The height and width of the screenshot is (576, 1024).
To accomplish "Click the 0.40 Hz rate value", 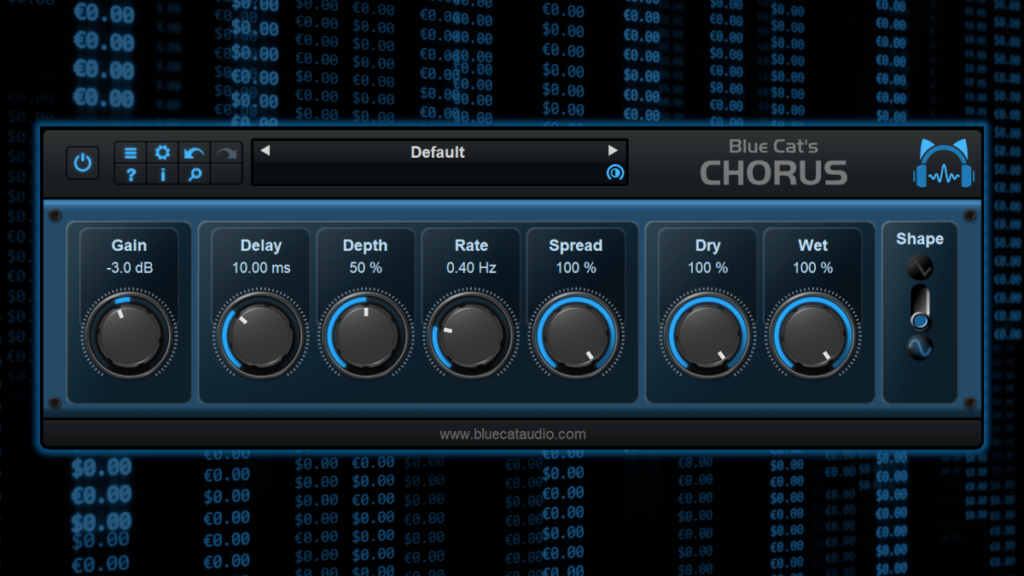I will 471,268.
